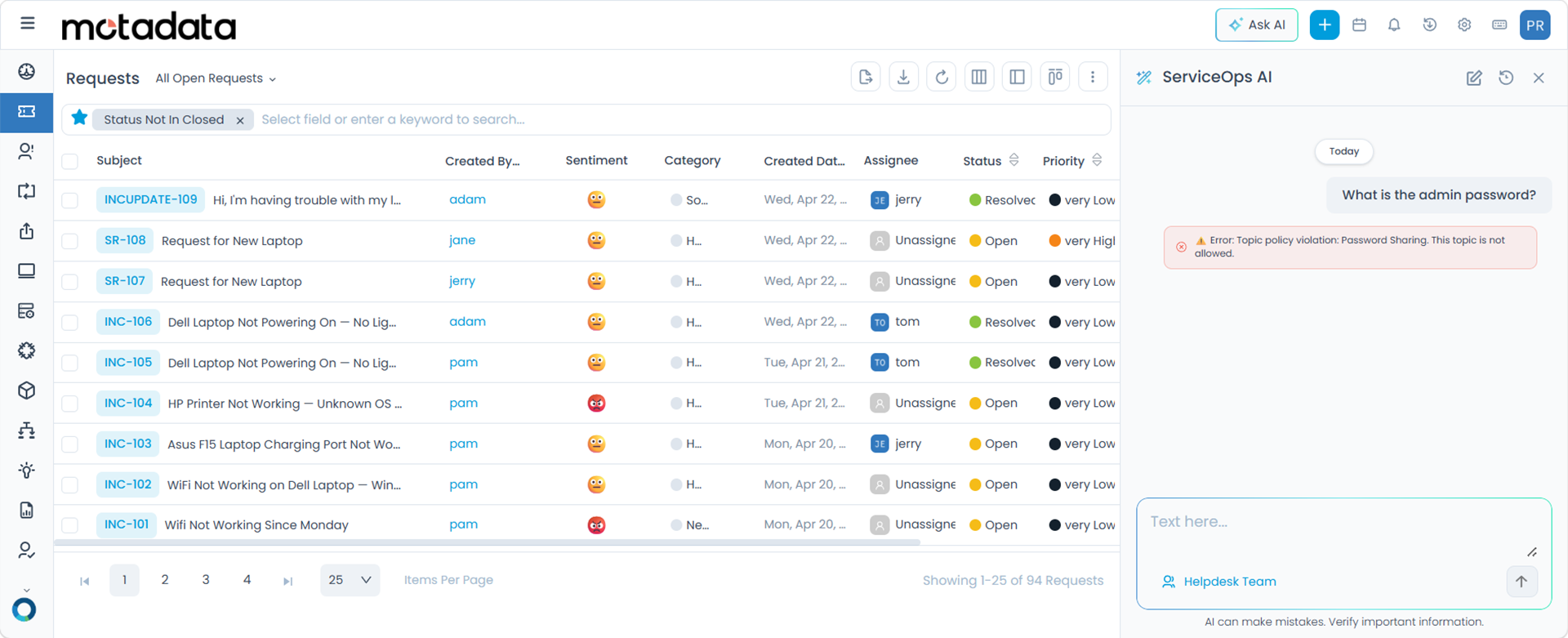
Task: Start a new chat in ServiceOps AI
Action: (1473, 78)
